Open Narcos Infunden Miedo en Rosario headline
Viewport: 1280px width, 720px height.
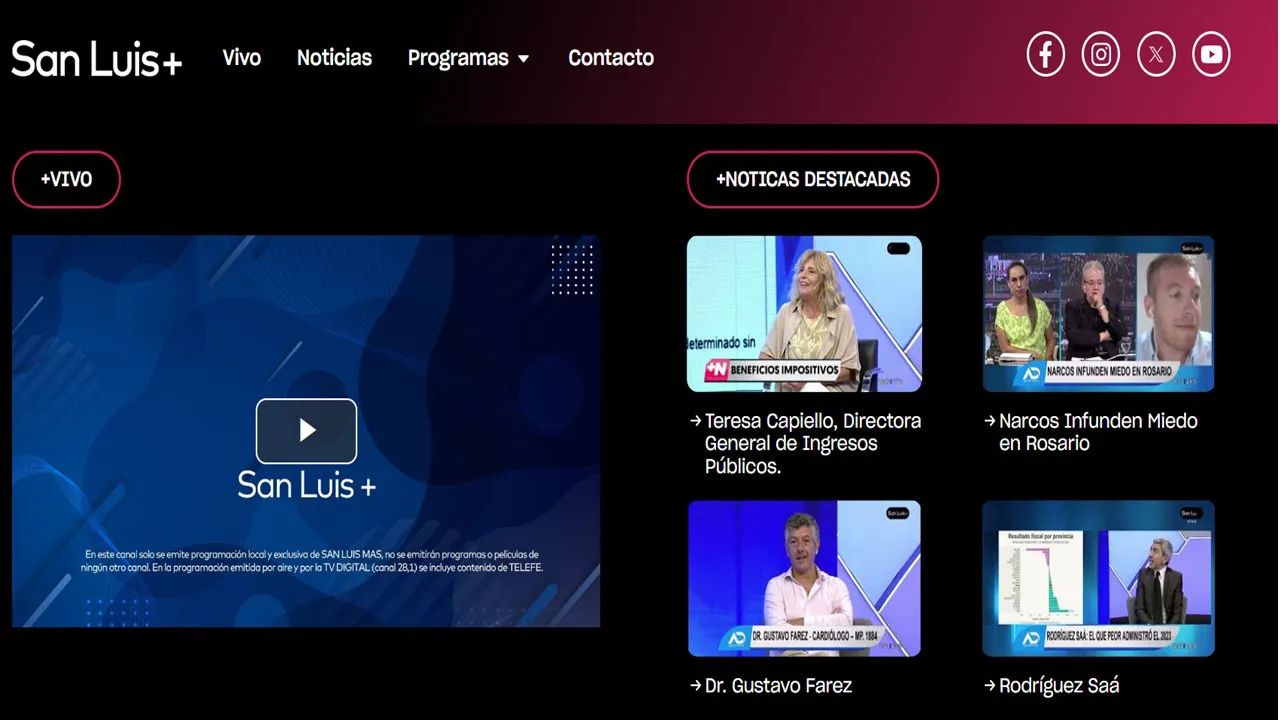tap(1099, 432)
